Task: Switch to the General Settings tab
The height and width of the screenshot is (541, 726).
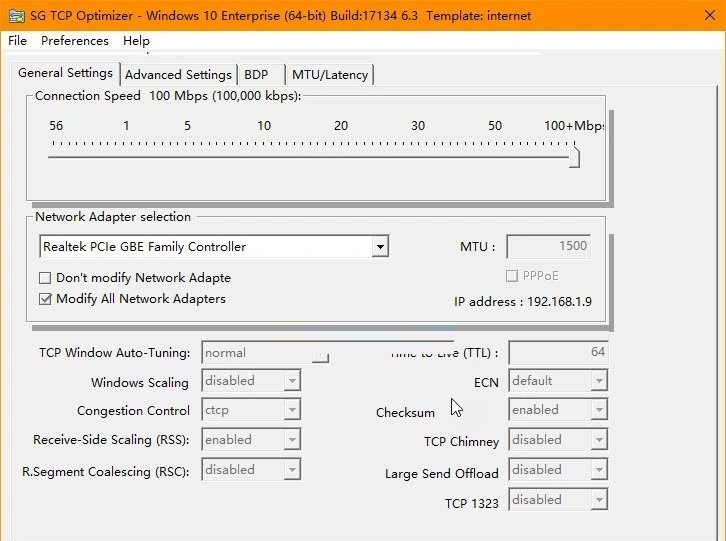Action: click(65, 73)
